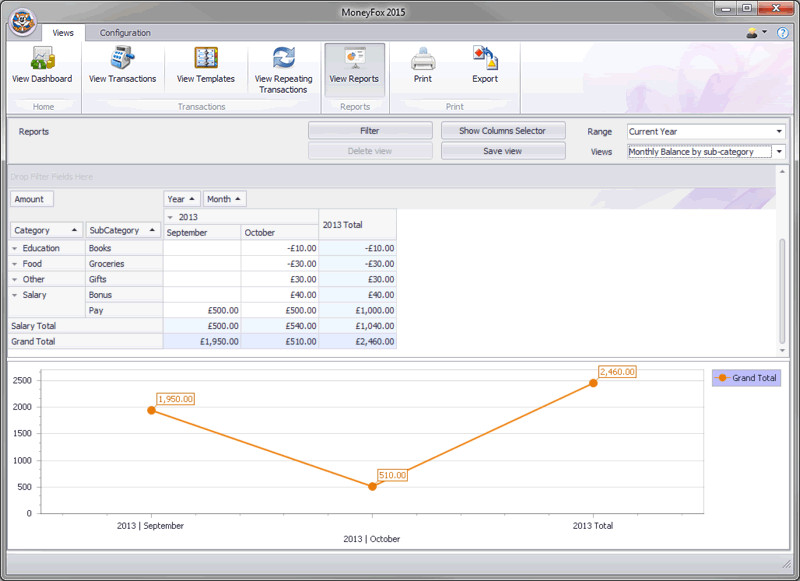Click the Save view button
This screenshot has height=581, width=800.
(x=503, y=151)
